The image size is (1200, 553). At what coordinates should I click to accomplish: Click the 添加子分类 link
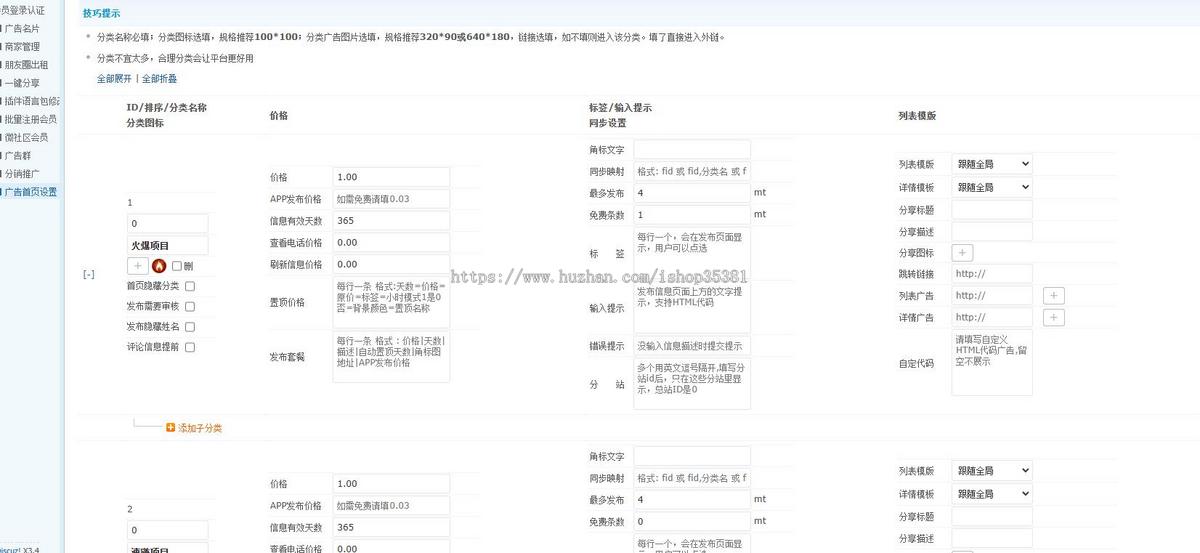coord(200,428)
